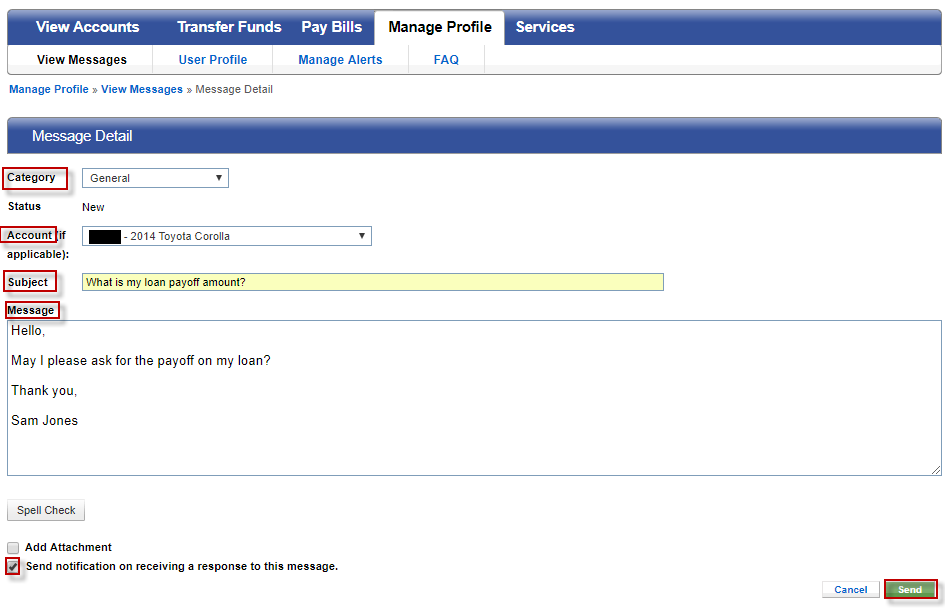Open the User Profile sub-tab

(x=213, y=60)
